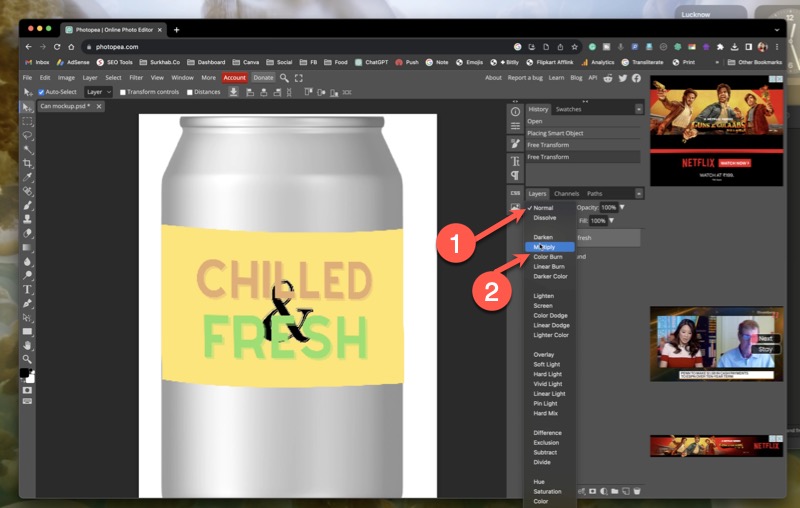Image resolution: width=800 pixels, height=508 pixels.
Task: Click the red Account button
Action: 235,78
